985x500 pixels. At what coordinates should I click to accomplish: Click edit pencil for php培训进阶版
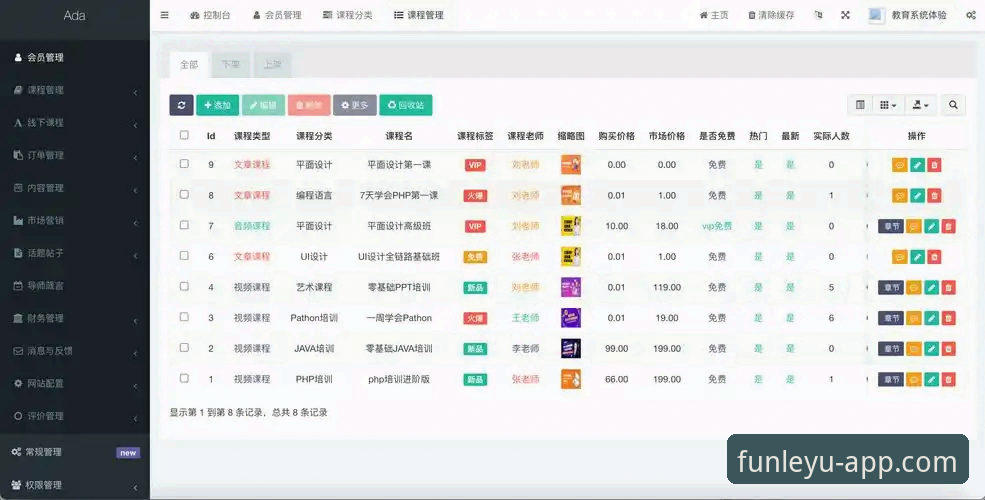click(x=931, y=379)
